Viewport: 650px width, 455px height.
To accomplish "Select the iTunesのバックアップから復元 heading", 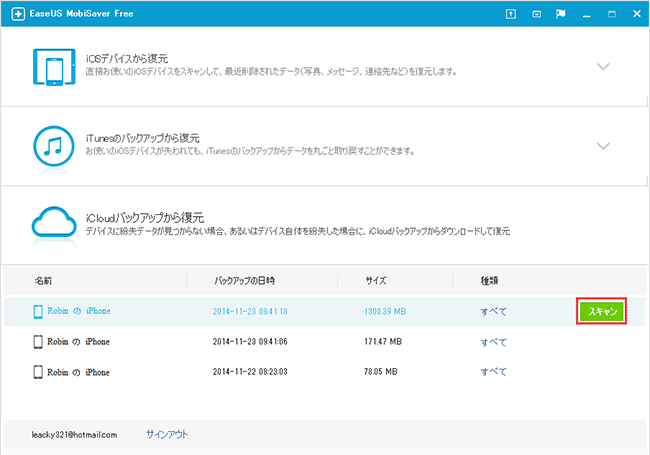I will pos(143,138).
